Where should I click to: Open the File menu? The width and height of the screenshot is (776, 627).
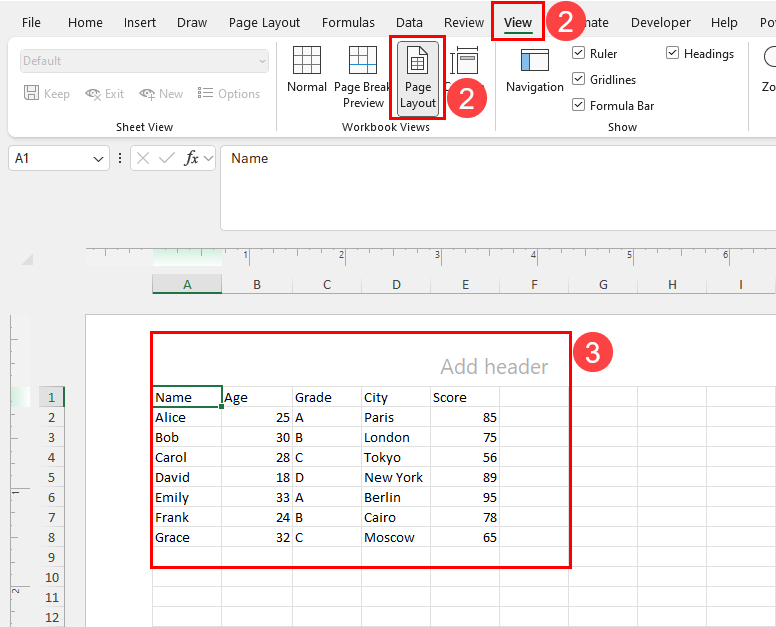pos(31,23)
